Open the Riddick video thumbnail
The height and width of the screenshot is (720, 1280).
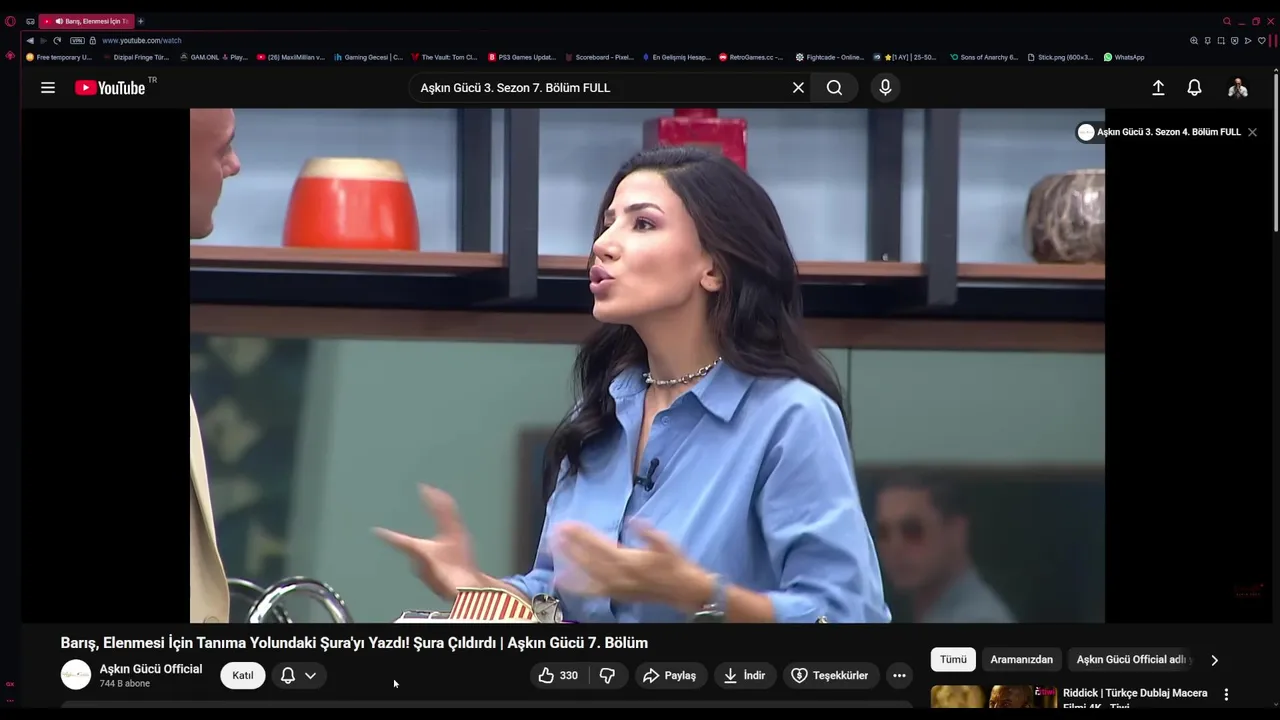tap(994, 696)
